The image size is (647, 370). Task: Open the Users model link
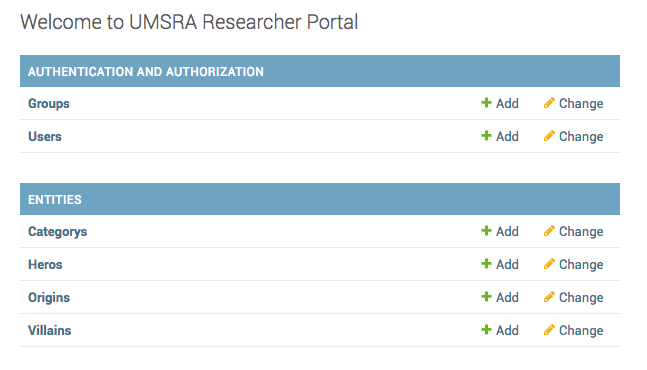pos(45,137)
